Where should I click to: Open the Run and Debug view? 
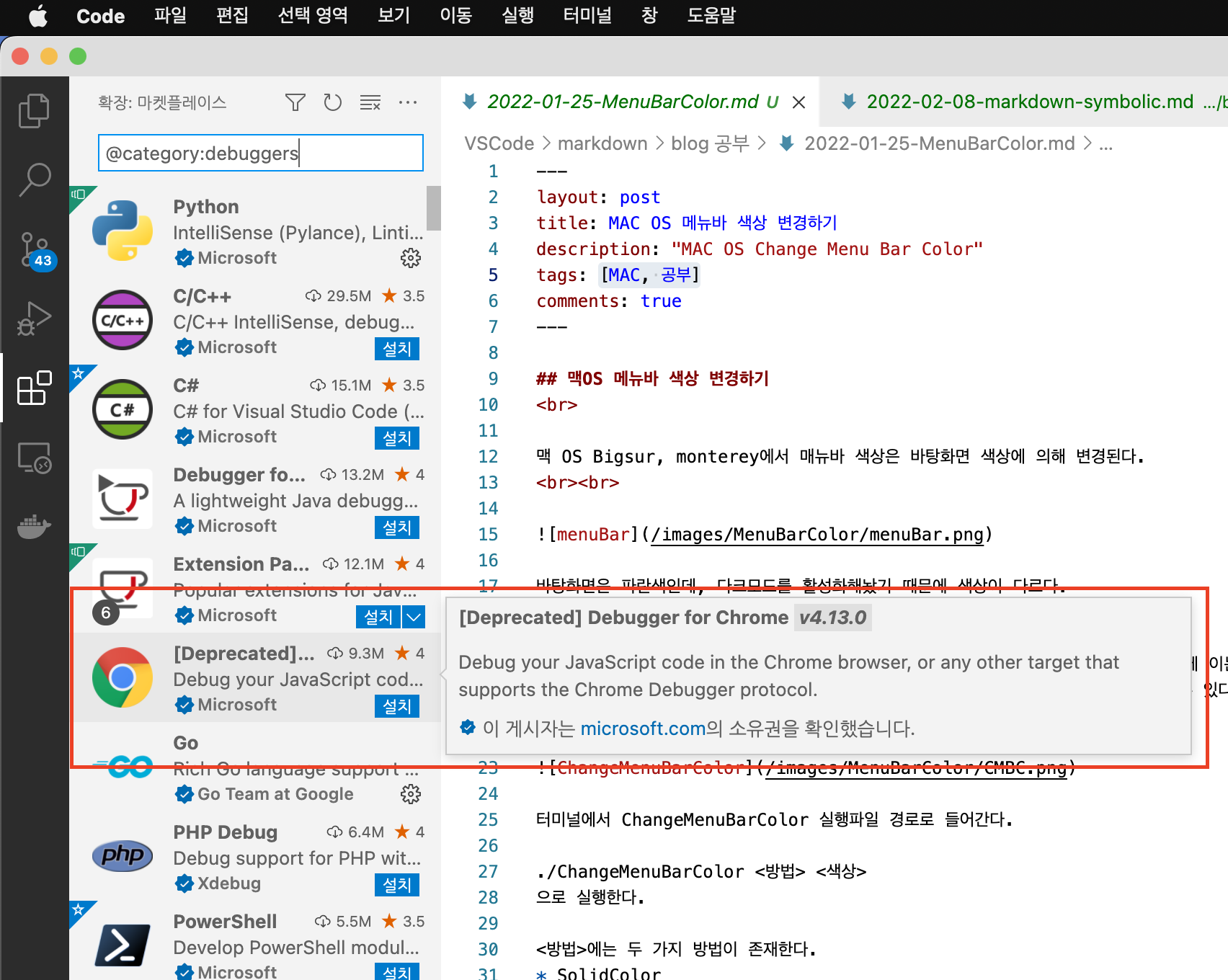click(34, 318)
